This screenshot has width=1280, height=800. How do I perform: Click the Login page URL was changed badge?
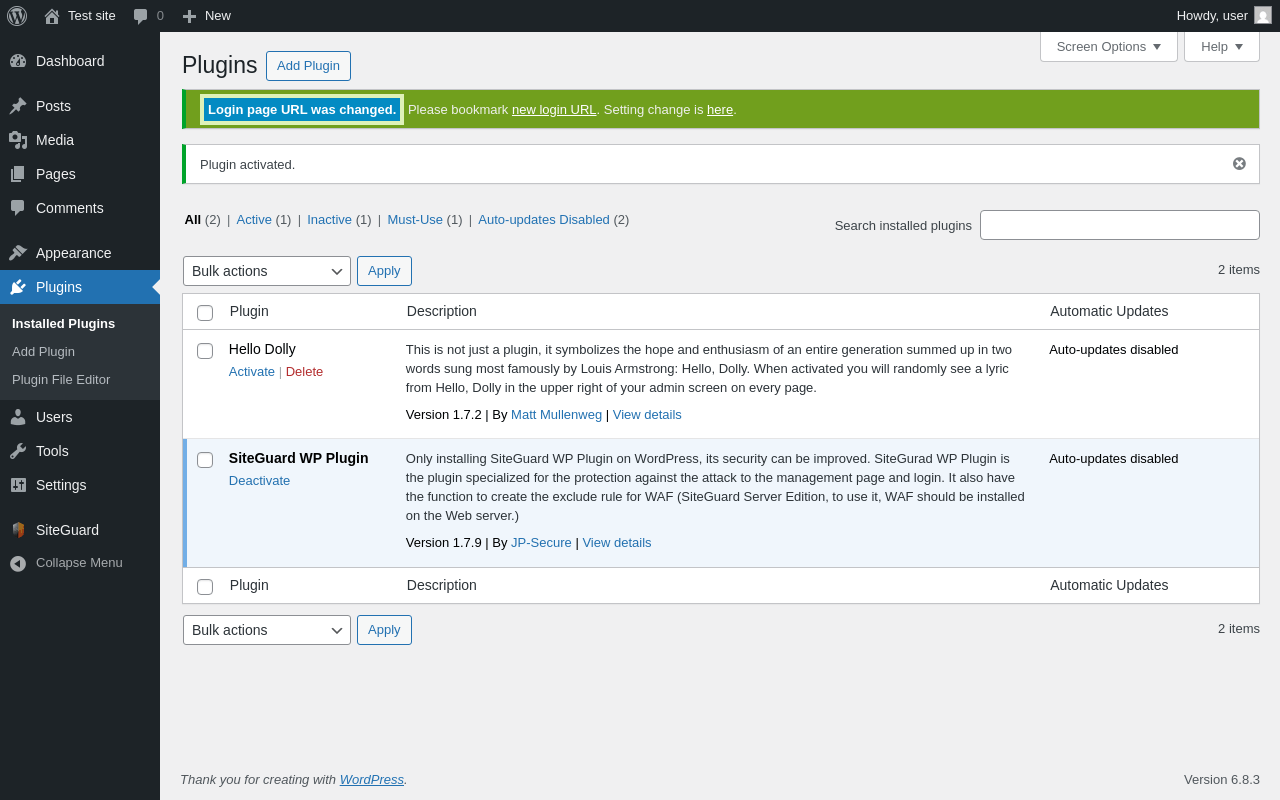(x=302, y=110)
